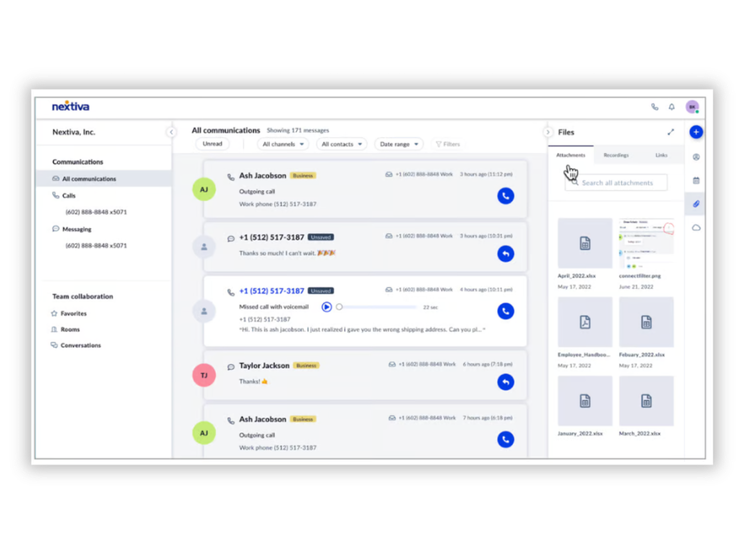
Task: Switch to the Links tab
Action: [661, 155]
